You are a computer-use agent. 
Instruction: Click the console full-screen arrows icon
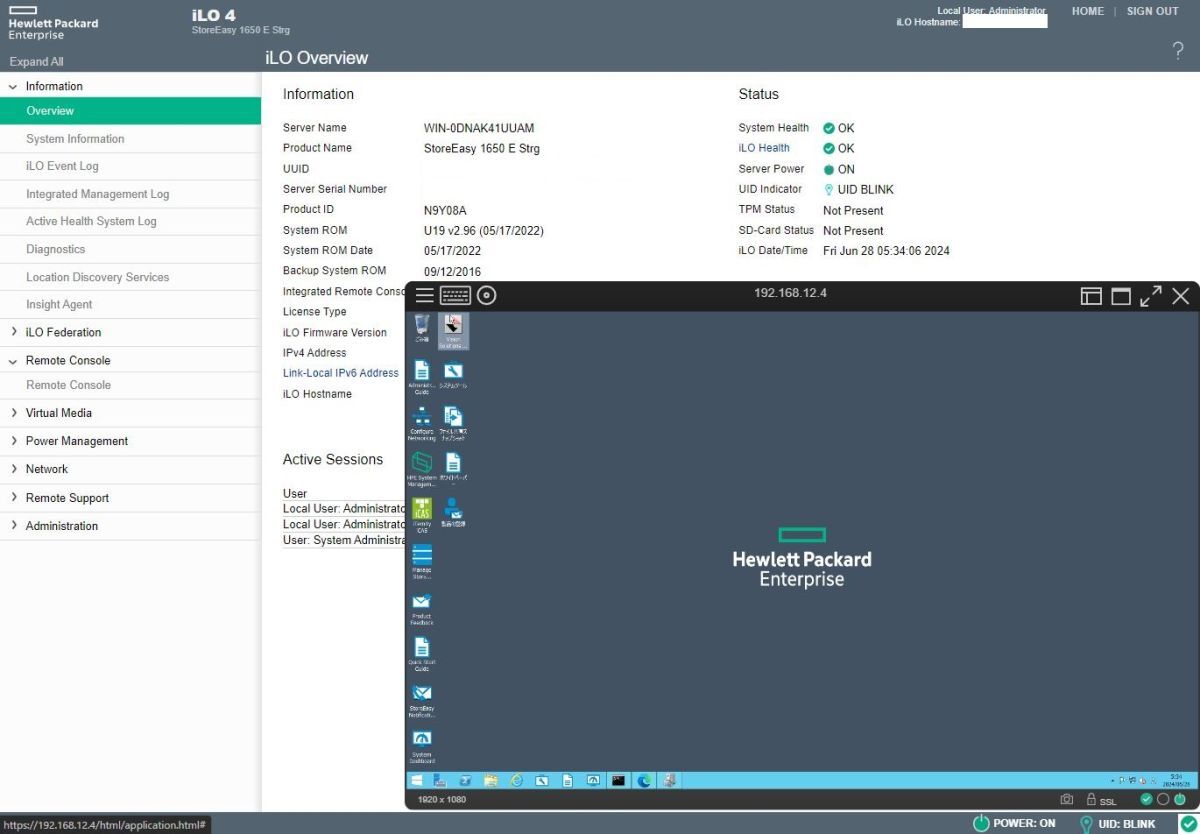(x=1151, y=296)
